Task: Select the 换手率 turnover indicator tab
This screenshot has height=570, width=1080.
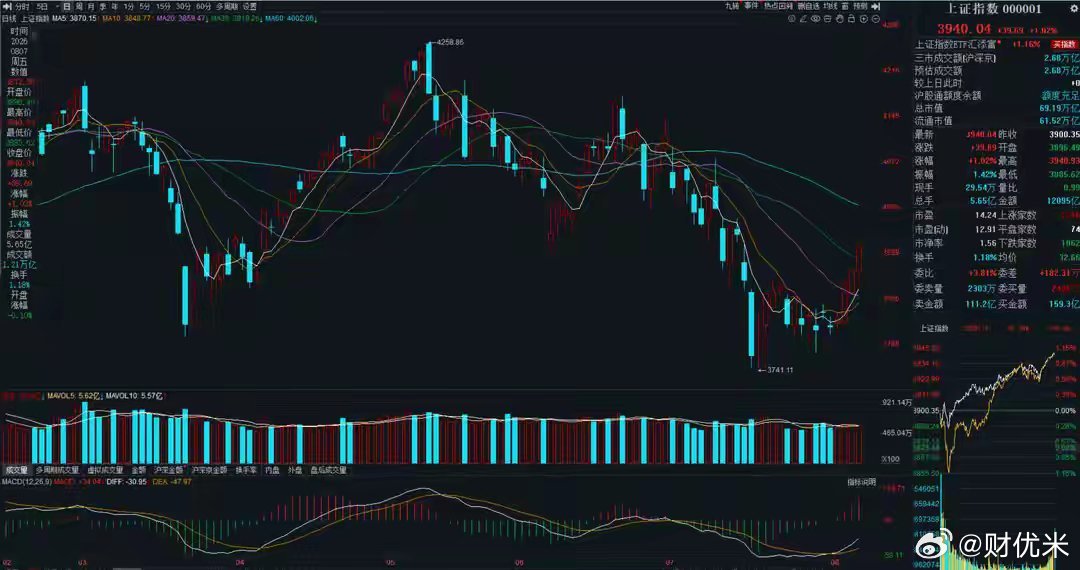Action: (x=246, y=471)
